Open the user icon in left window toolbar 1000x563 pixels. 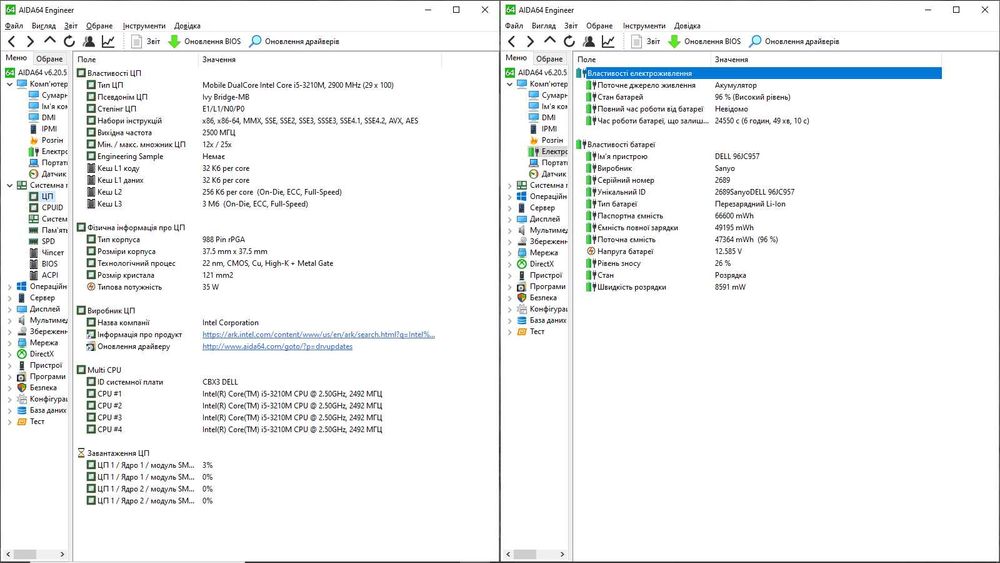click(x=89, y=41)
